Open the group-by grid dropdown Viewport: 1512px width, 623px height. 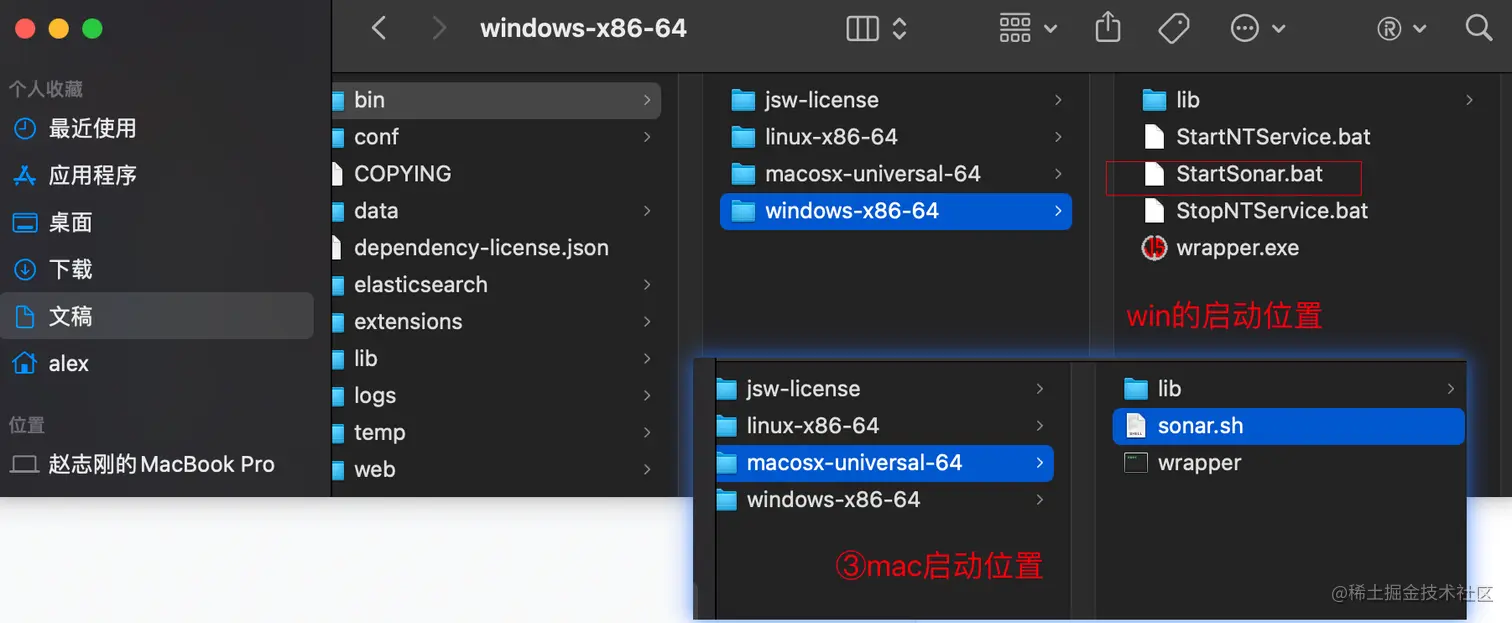(x=1028, y=28)
